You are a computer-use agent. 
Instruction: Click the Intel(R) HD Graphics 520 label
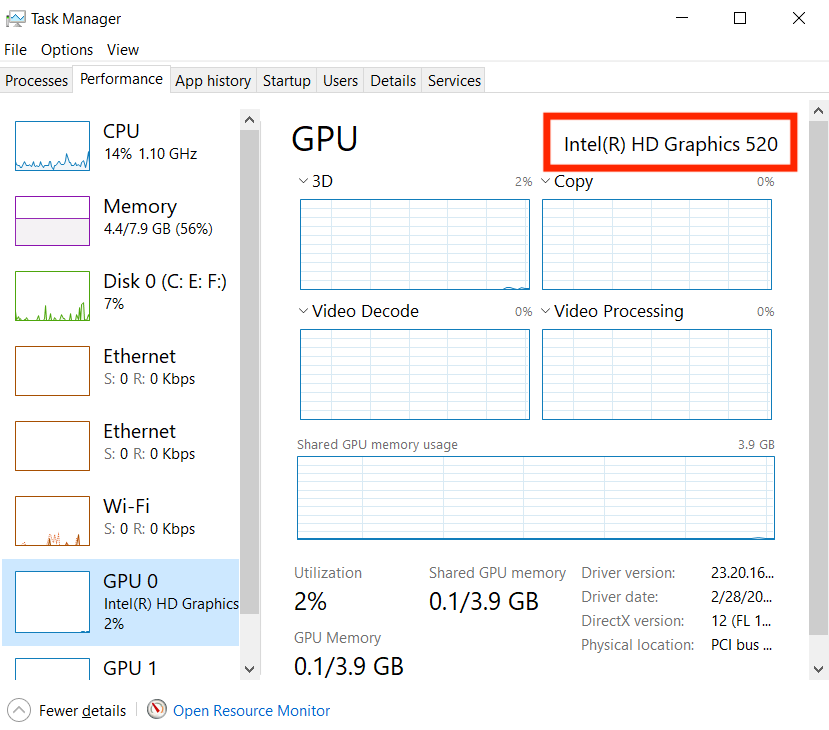tap(670, 144)
